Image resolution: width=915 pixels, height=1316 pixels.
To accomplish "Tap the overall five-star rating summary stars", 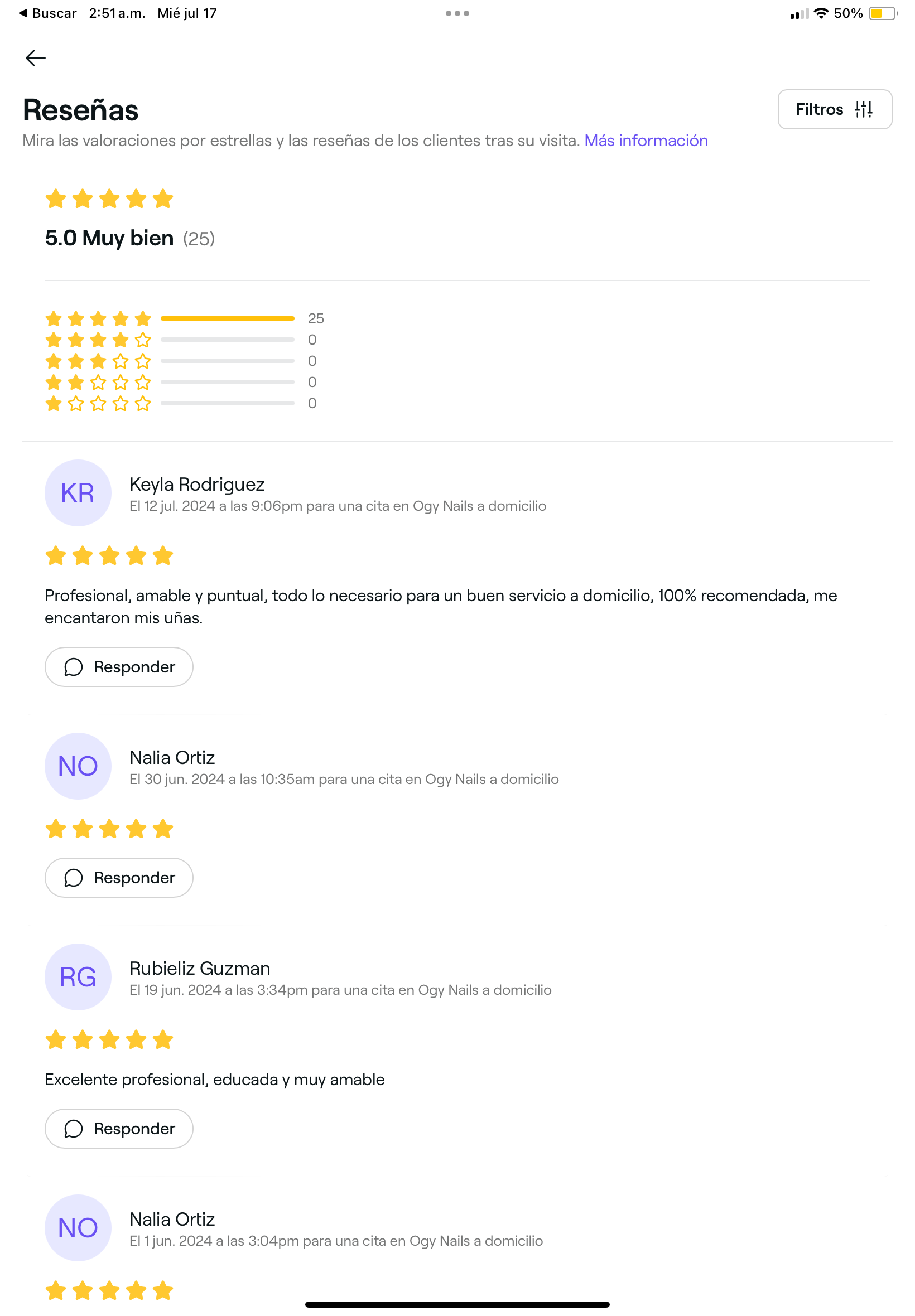I will [109, 200].
